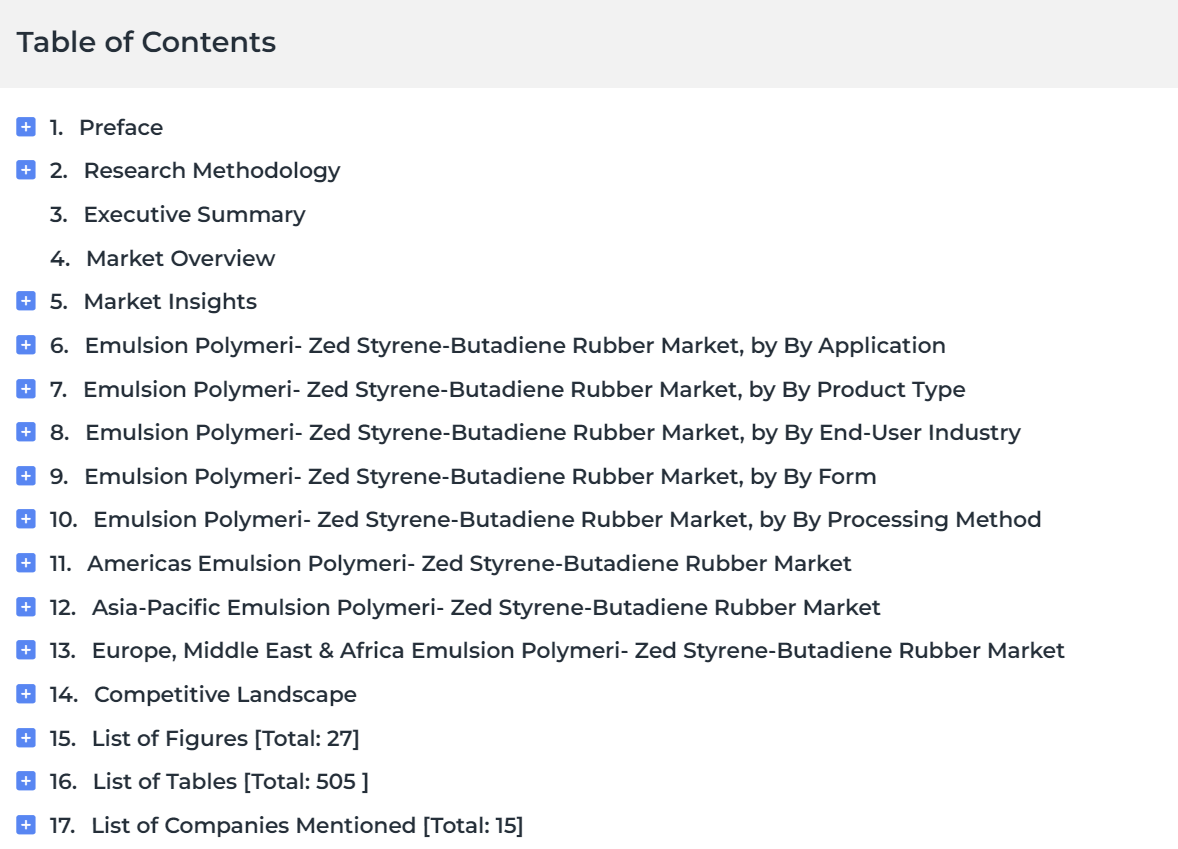This screenshot has height=849, width=1178.
Task: Click the plus icon beside By Product Type
Action: 26,388
